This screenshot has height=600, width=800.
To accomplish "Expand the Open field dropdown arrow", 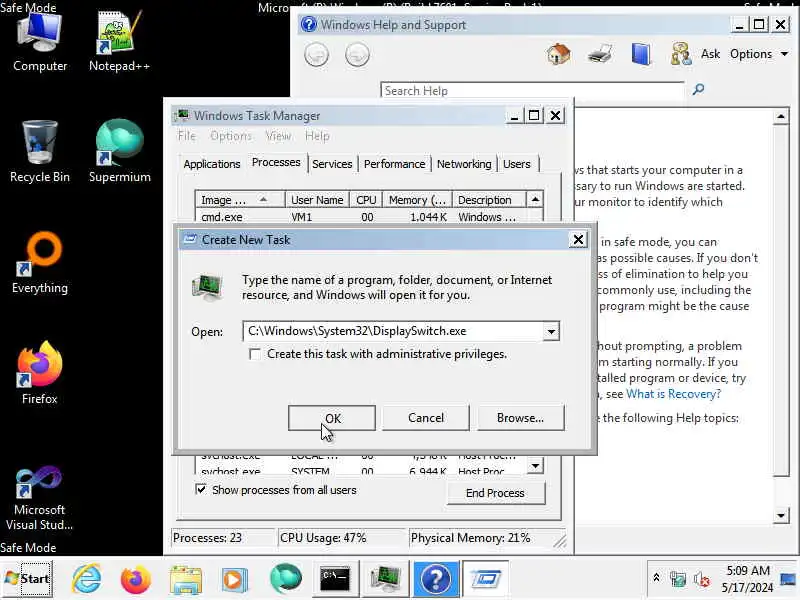I will click(x=551, y=332).
